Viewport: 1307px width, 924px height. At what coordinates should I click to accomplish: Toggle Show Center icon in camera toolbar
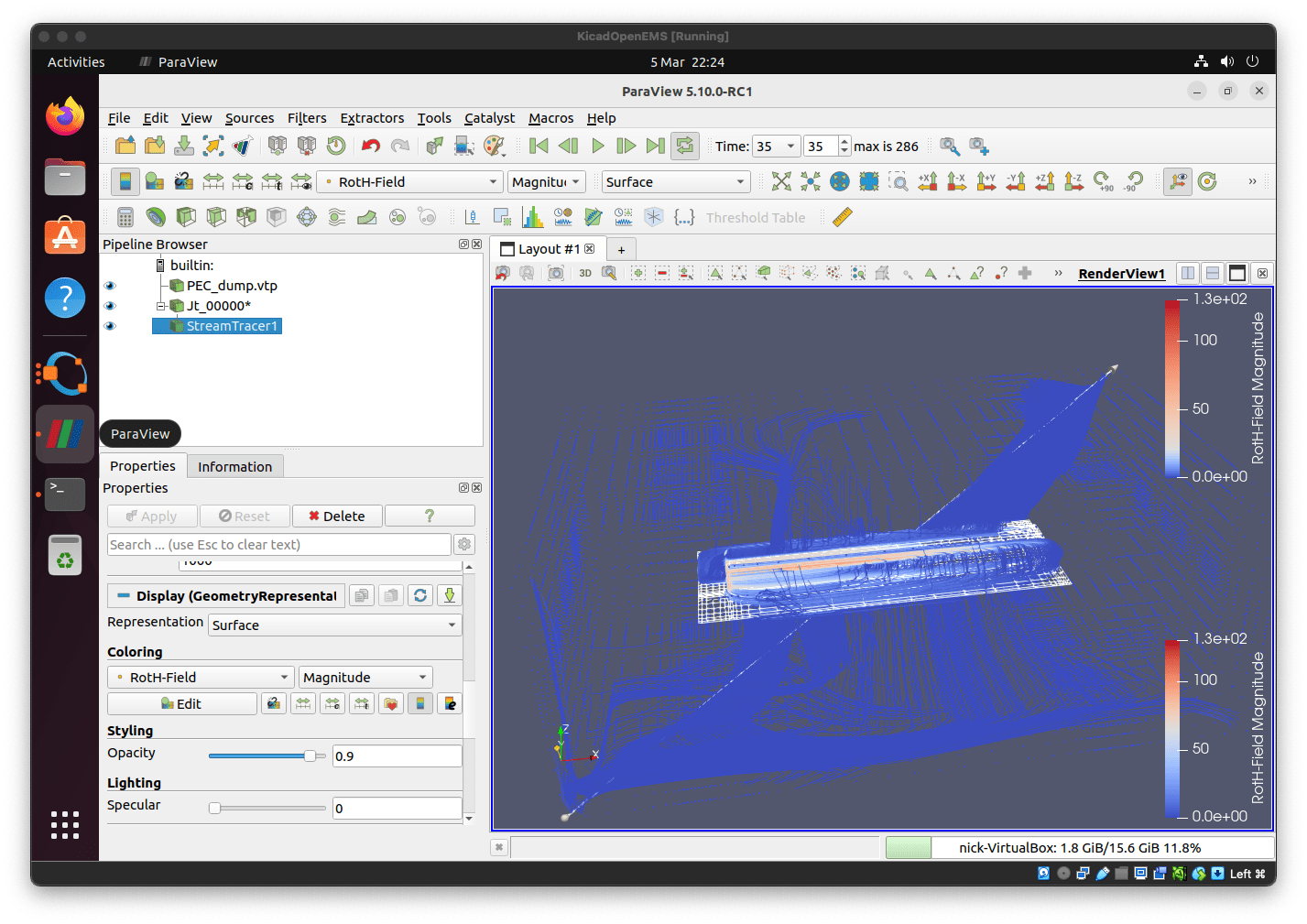[1207, 181]
